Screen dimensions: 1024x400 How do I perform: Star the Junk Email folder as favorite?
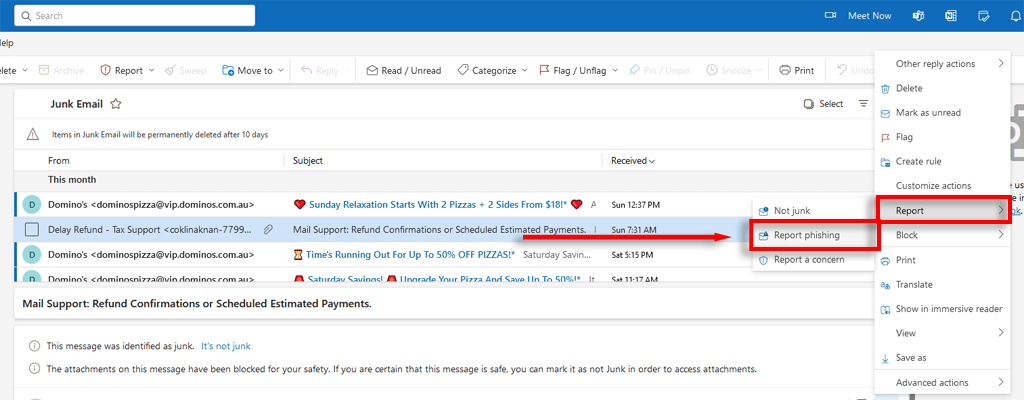tap(116, 104)
